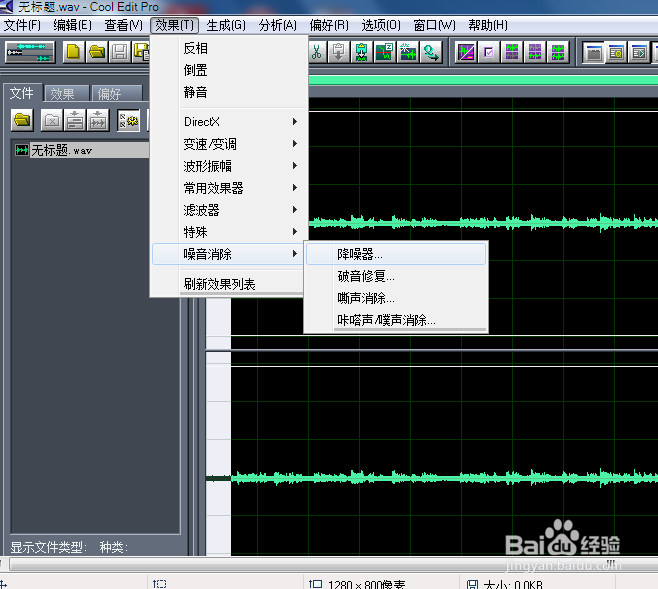Expand the 波形振幅 submenu
This screenshot has height=589, width=658.
(x=229, y=166)
